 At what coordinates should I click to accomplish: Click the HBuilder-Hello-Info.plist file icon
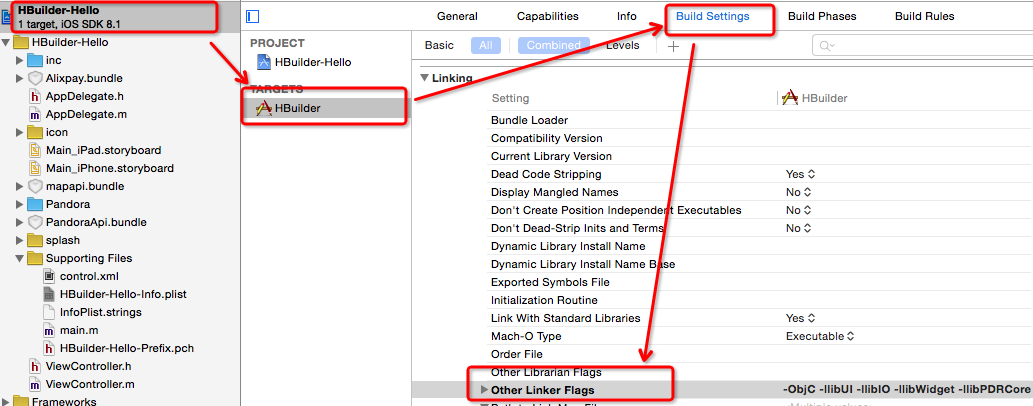tap(49, 294)
